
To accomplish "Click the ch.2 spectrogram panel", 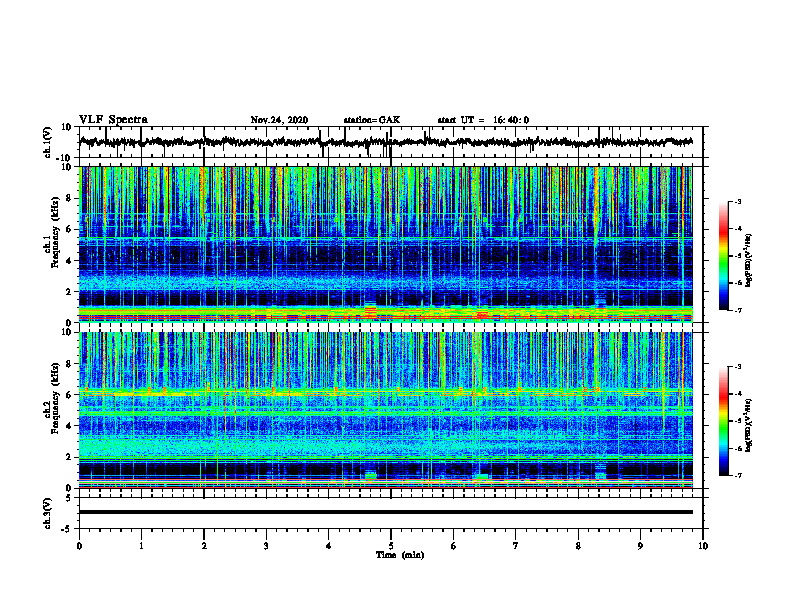I will (385, 410).
